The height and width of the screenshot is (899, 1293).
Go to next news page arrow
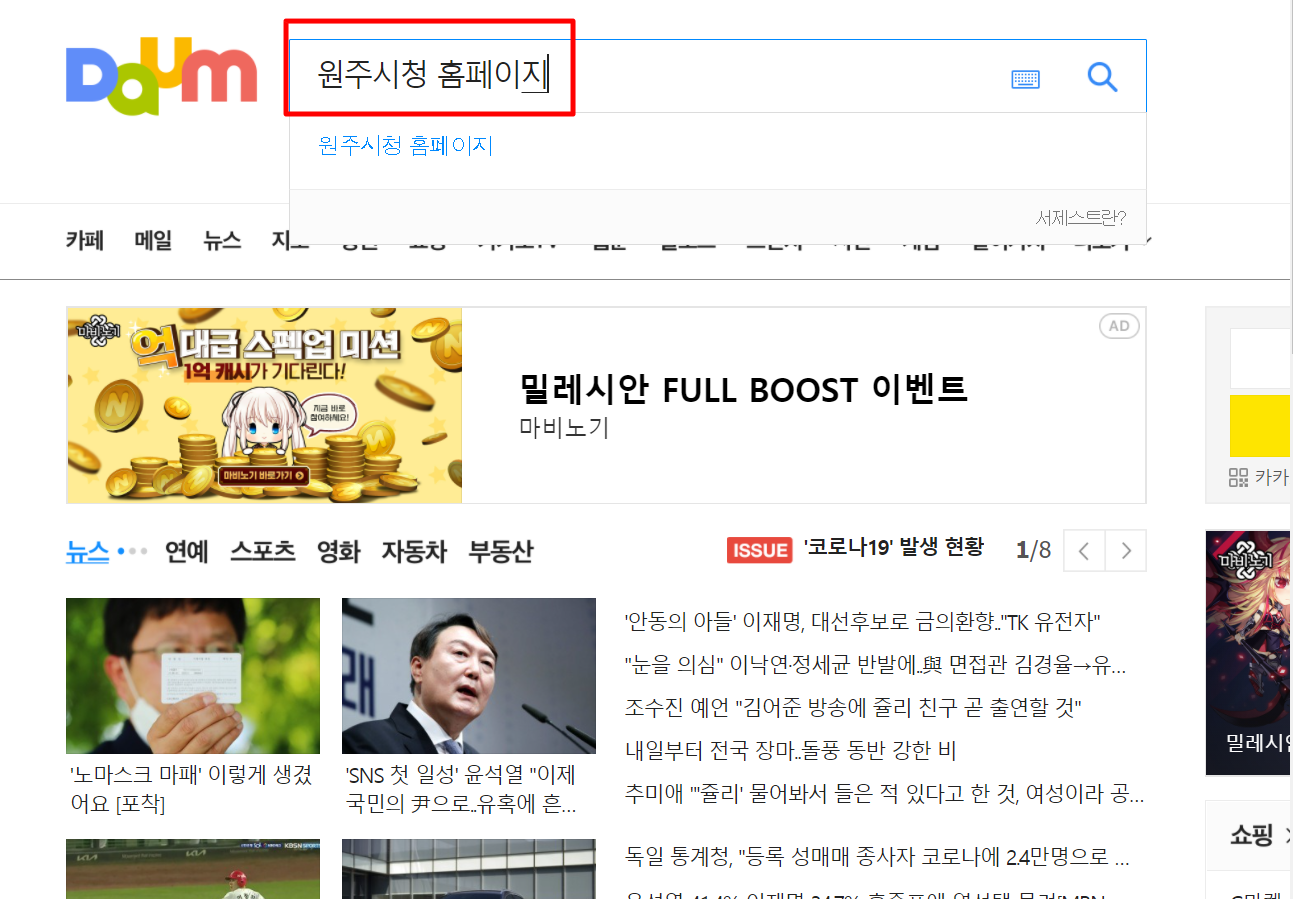point(1126,550)
